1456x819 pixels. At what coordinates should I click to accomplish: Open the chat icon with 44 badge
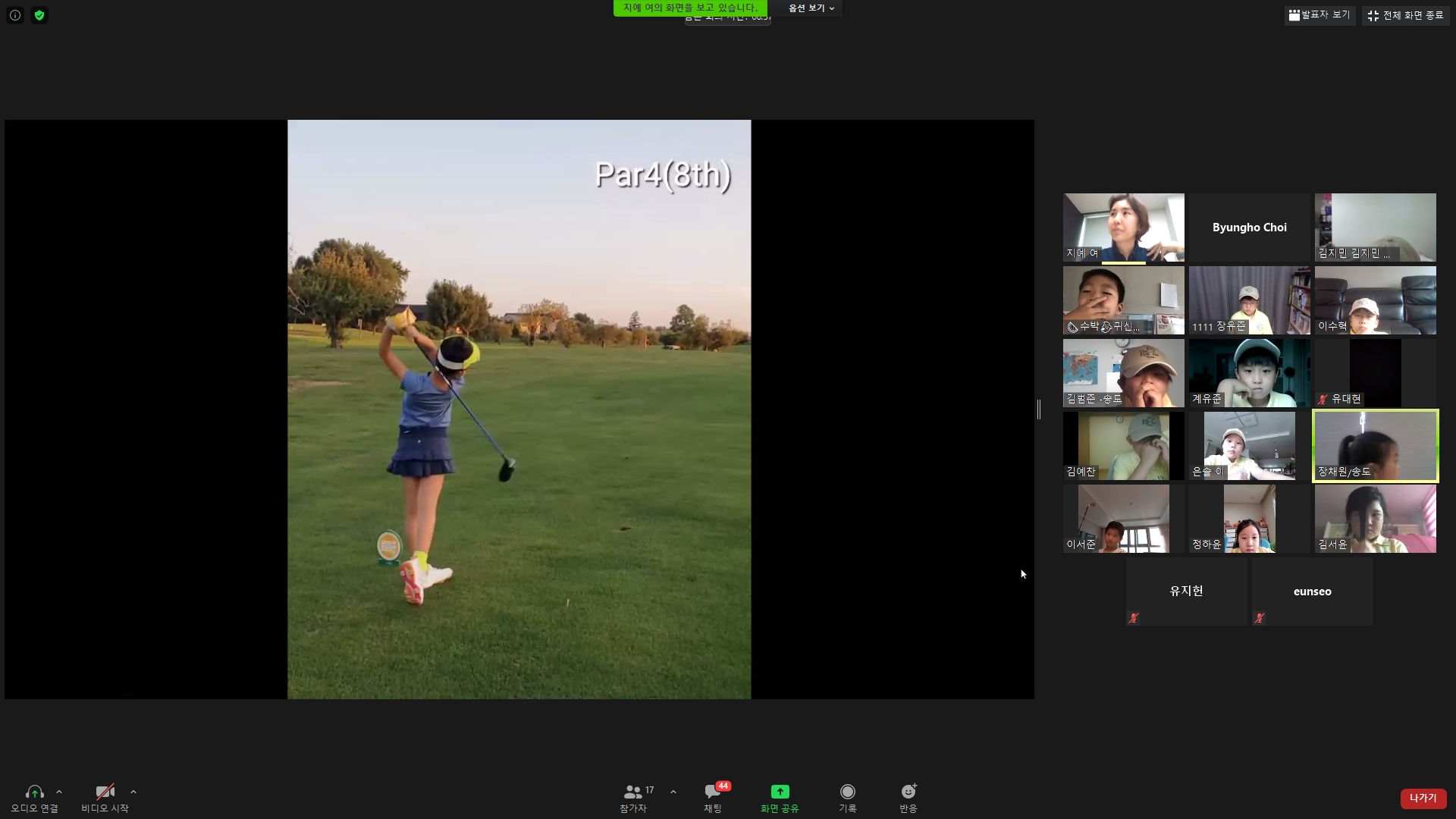click(x=712, y=792)
